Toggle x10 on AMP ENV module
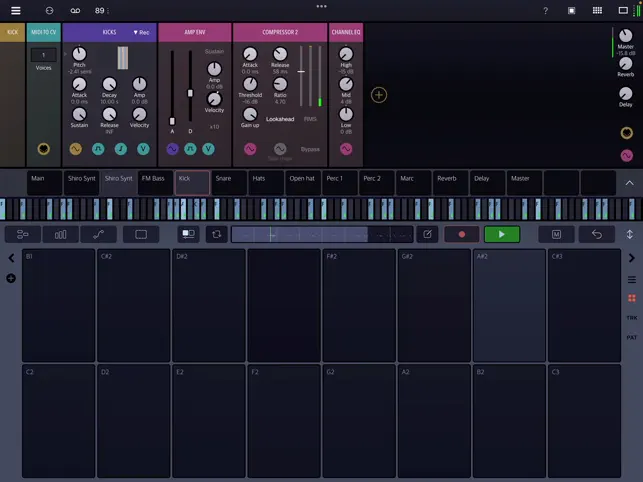643x482 pixels. coord(214,127)
